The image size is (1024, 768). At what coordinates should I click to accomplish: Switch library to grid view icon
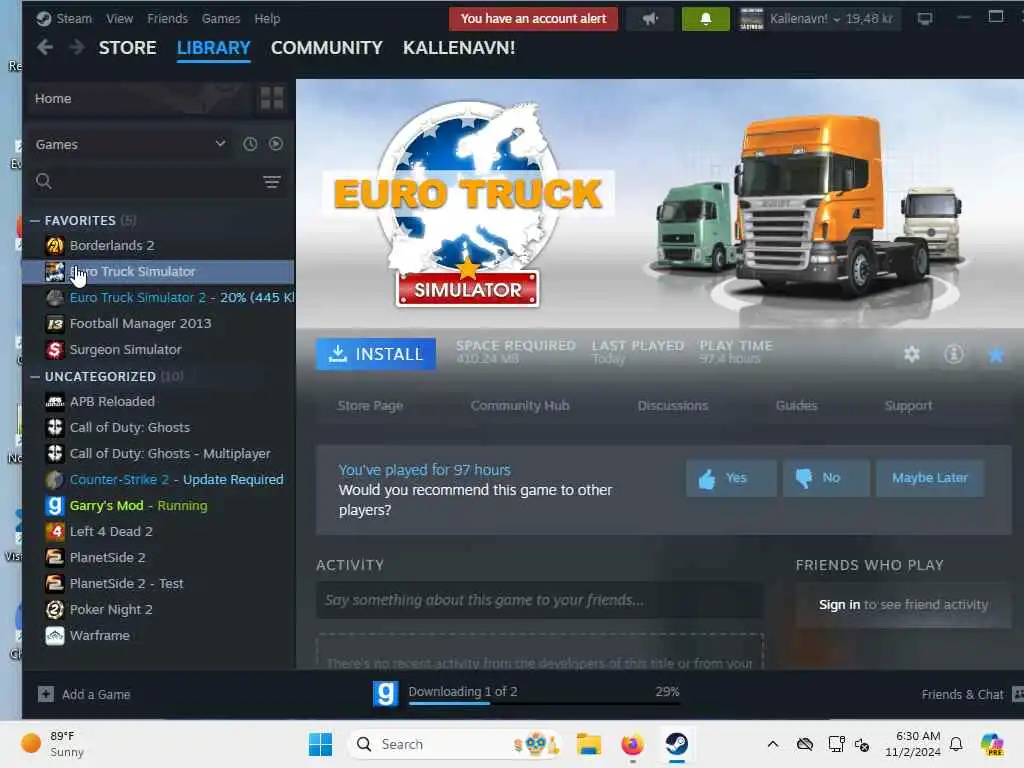pyautogui.click(x=272, y=99)
